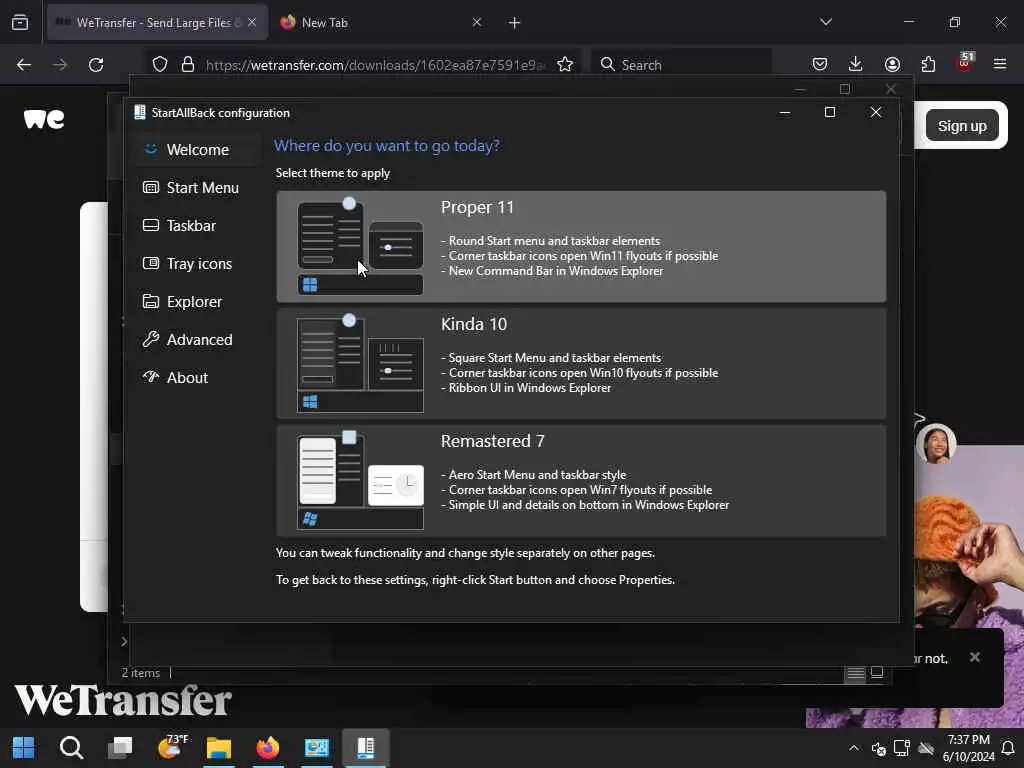The height and width of the screenshot is (768, 1024).
Task: Open the clock showing 7:37 PM
Action: coord(968,748)
